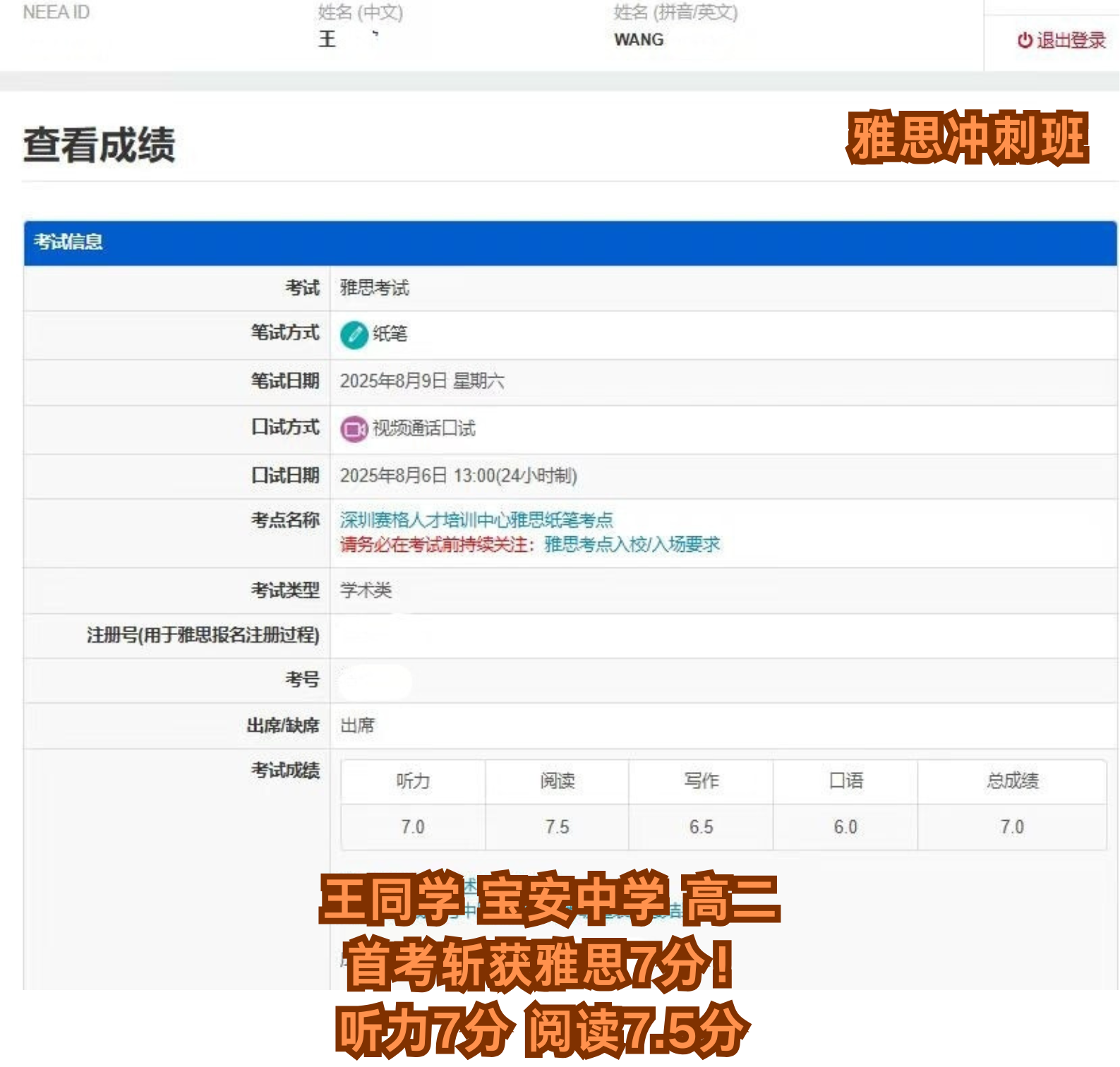Select the 写作 column header
Image resolution: width=1120 pixels, height=1067 pixels.
pyautogui.click(x=701, y=781)
